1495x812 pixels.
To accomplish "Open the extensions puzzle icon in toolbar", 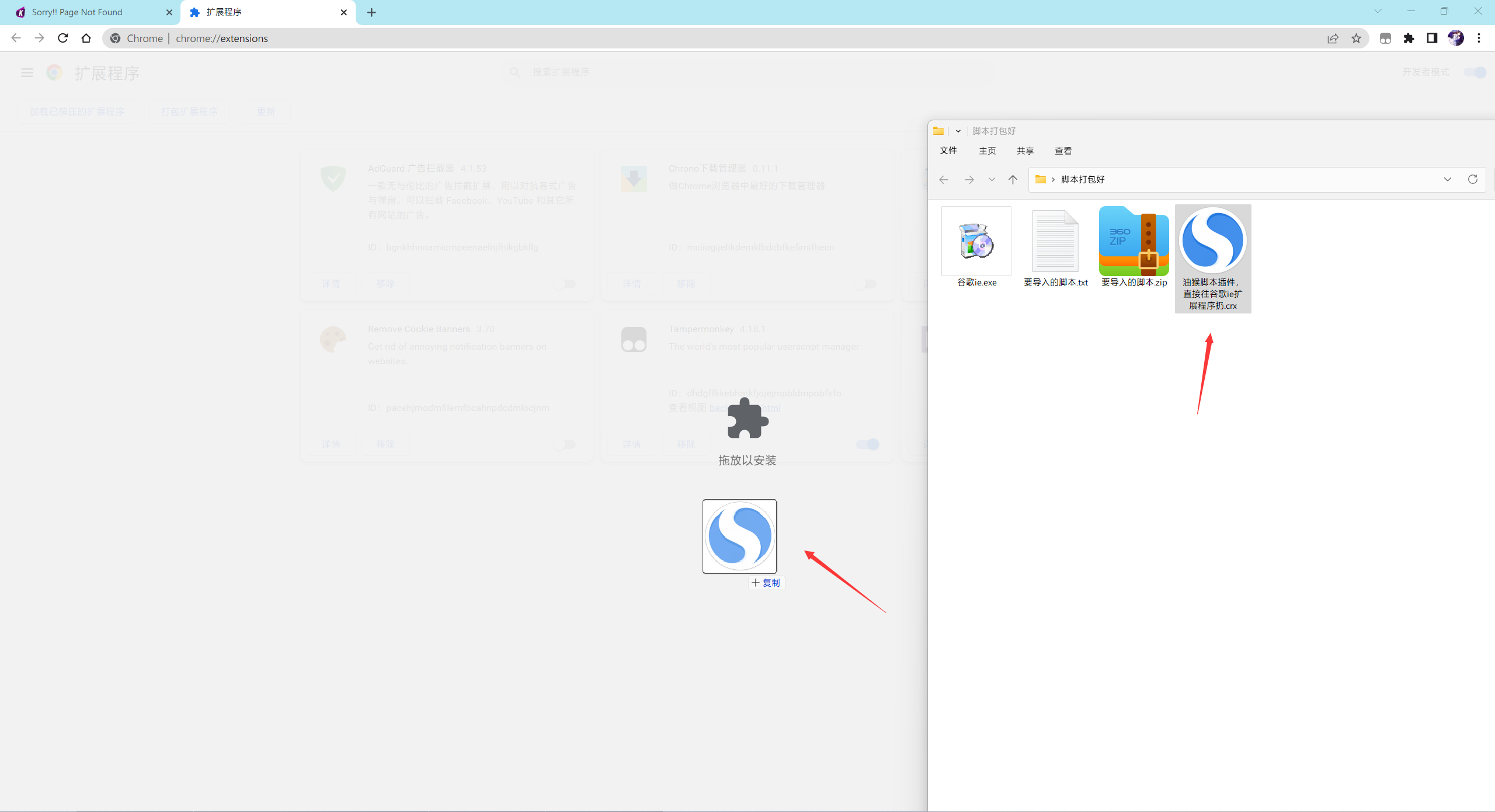I will [x=1409, y=39].
